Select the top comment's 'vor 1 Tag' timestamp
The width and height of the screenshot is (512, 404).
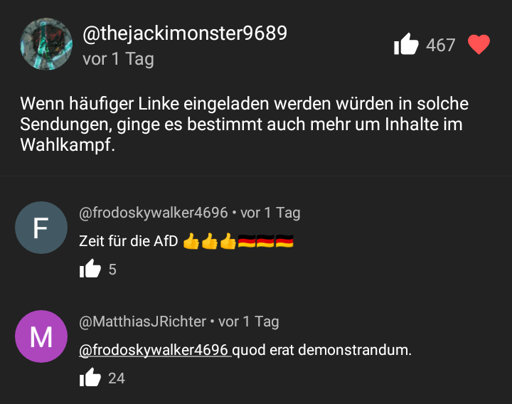click(118, 59)
